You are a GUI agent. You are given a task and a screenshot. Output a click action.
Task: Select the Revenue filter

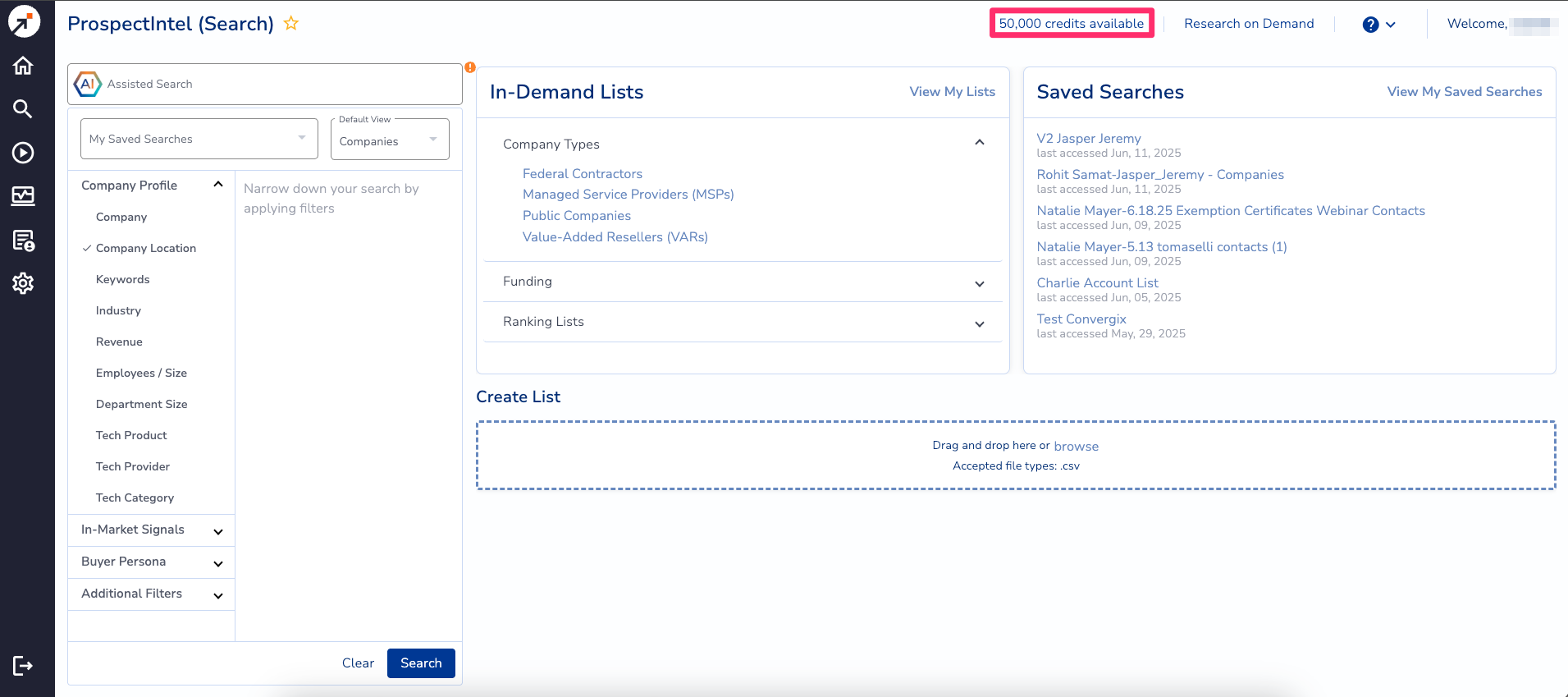[119, 342]
